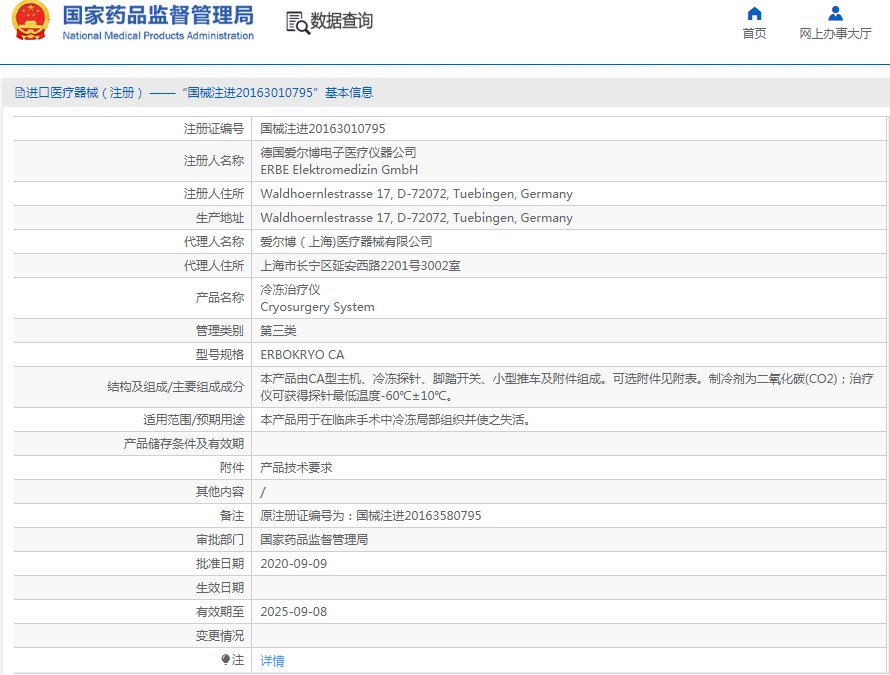Click the 注册人住所 Waldhoernlestrasse address value
This screenshot has width=890, height=675.
pyautogui.click(x=416, y=194)
